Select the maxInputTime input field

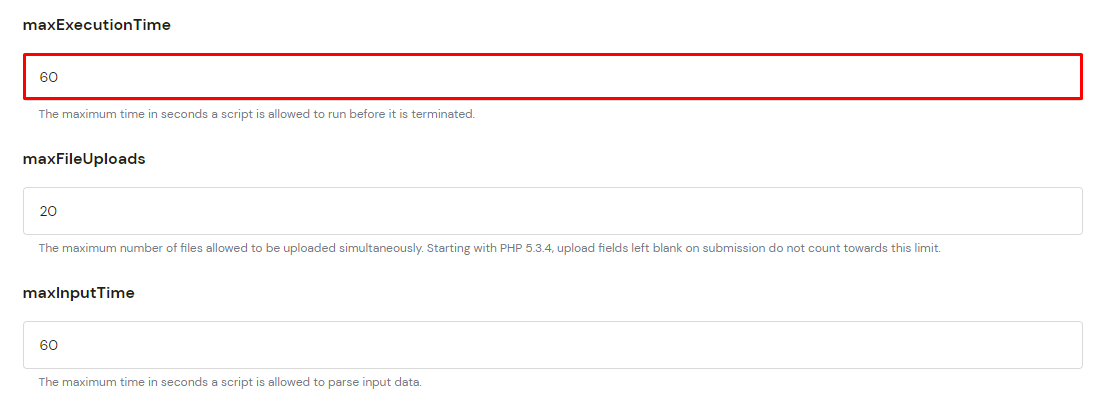coord(552,345)
